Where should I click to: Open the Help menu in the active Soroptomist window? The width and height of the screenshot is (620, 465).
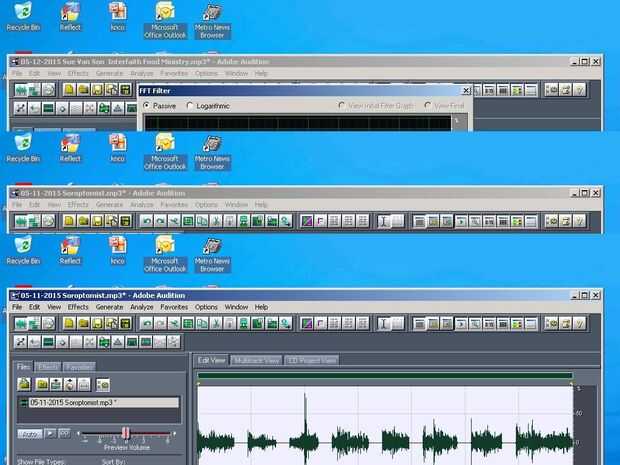pyautogui.click(x=261, y=307)
